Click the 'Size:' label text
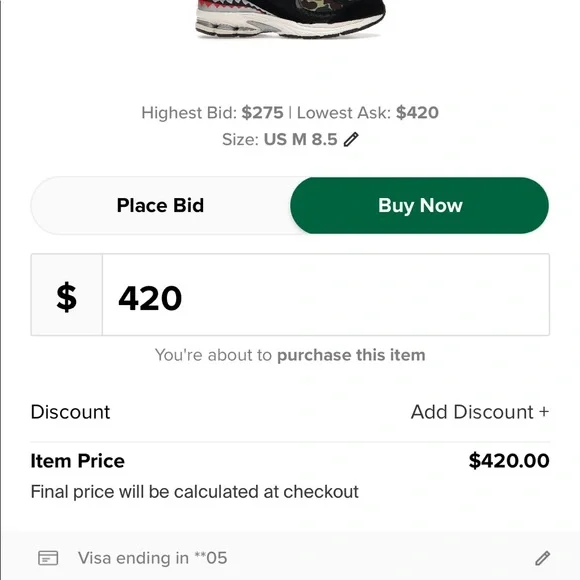Viewport: 580px width, 580px height. tap(240, 139)
